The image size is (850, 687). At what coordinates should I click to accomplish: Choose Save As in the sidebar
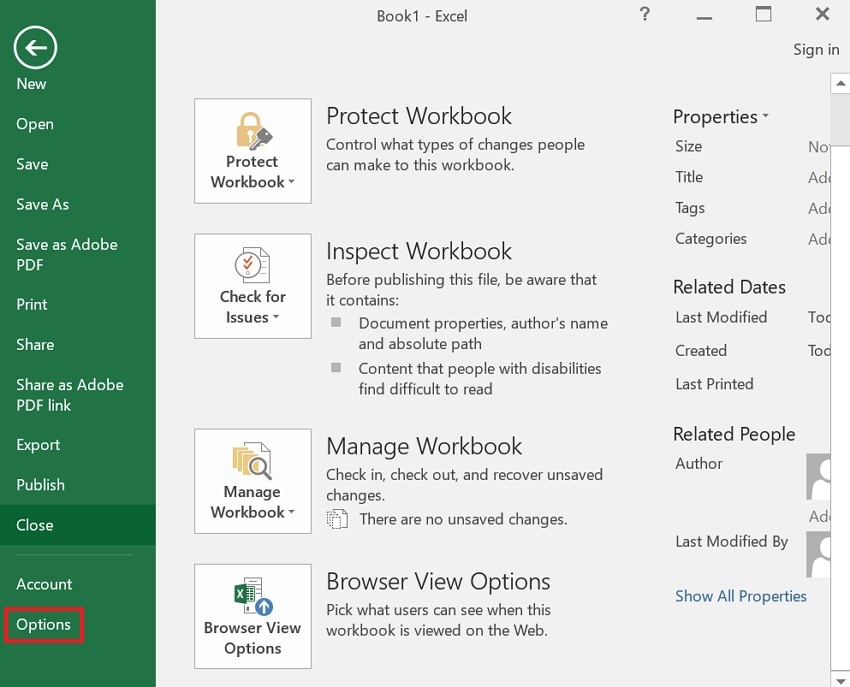42,204
